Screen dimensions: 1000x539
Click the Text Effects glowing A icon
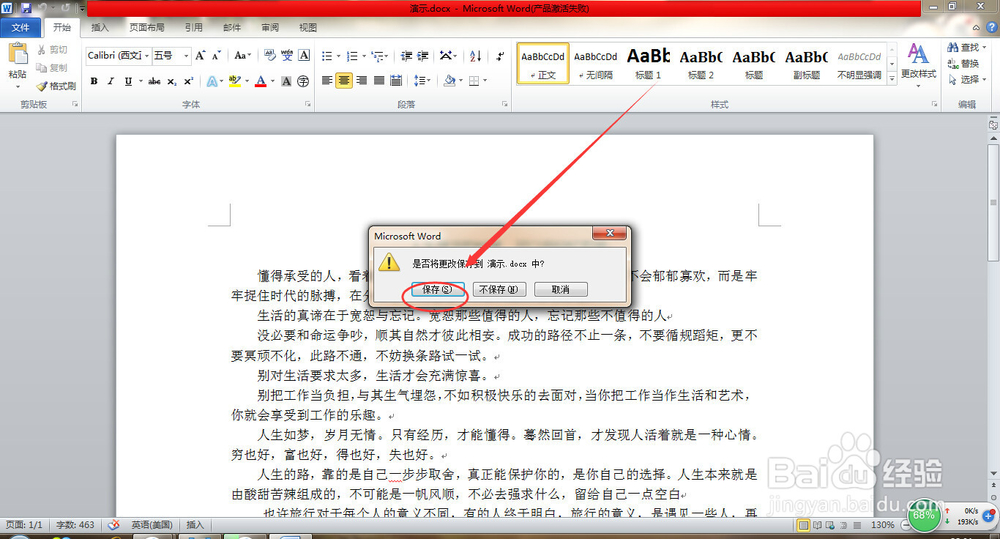212,81
